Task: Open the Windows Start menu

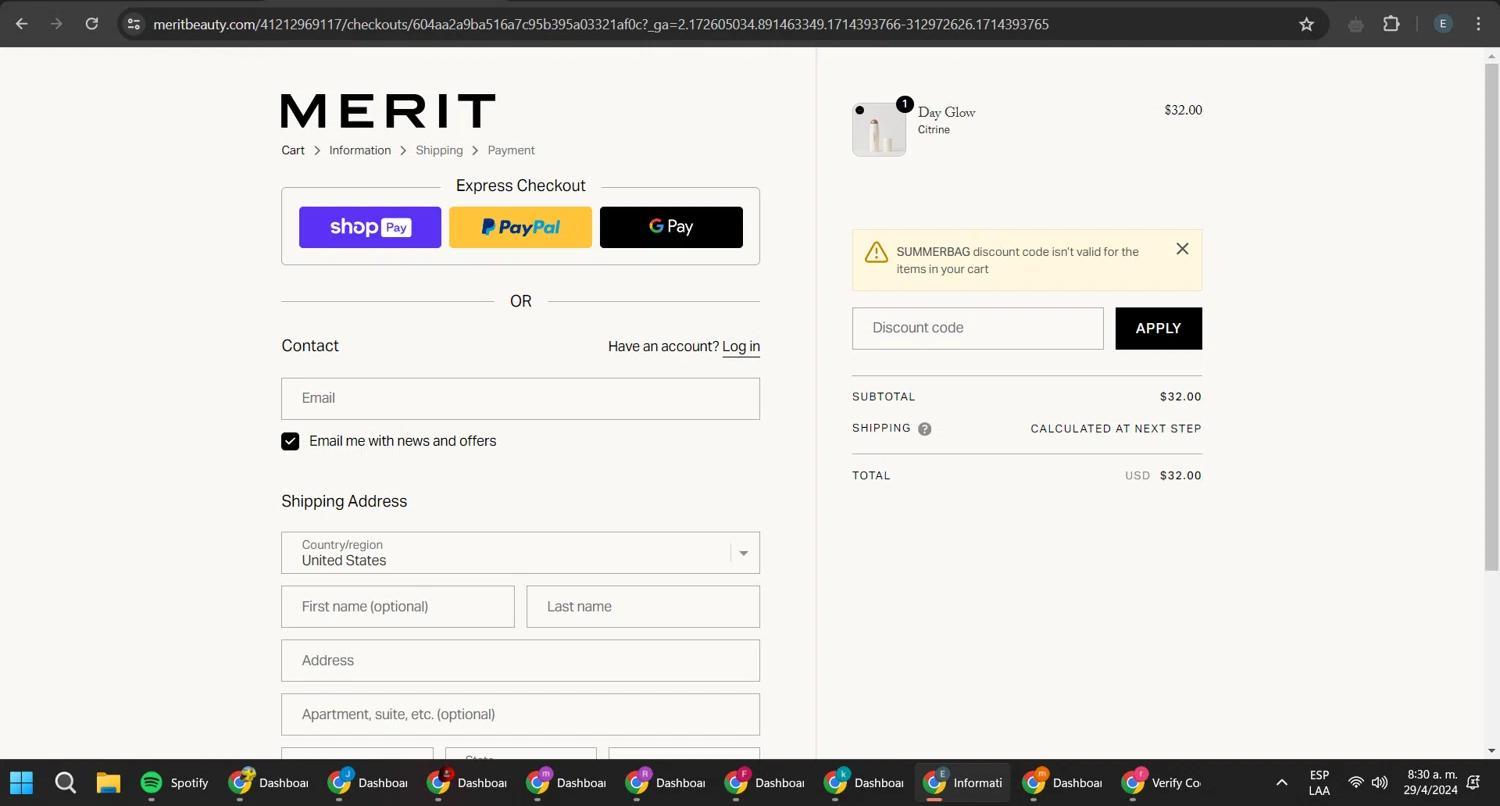Action: coord(21,782)
